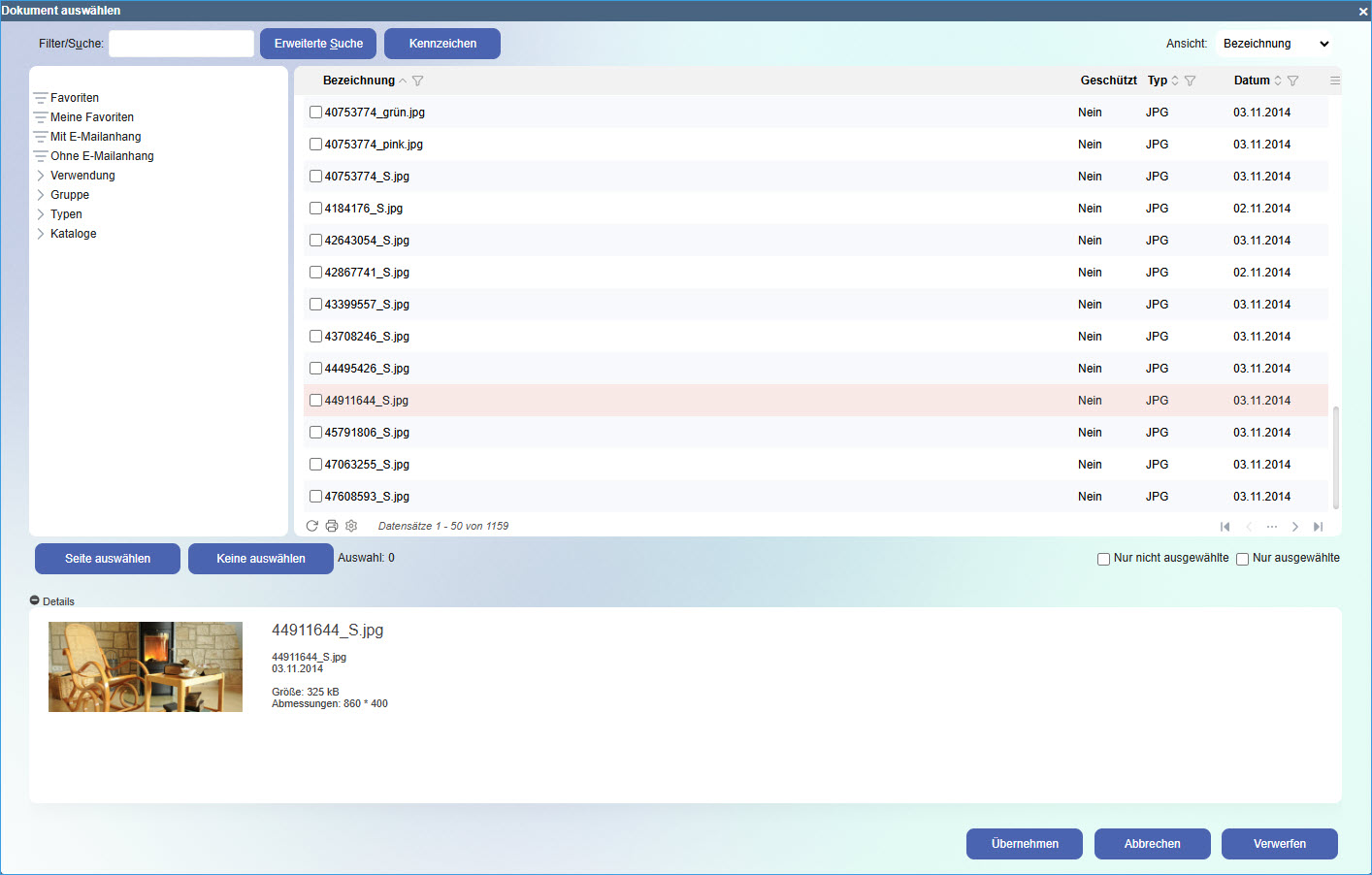Viewport: 1372px width, 875px height.
Task: Click the Geschützt column header
Action: 1109,81
